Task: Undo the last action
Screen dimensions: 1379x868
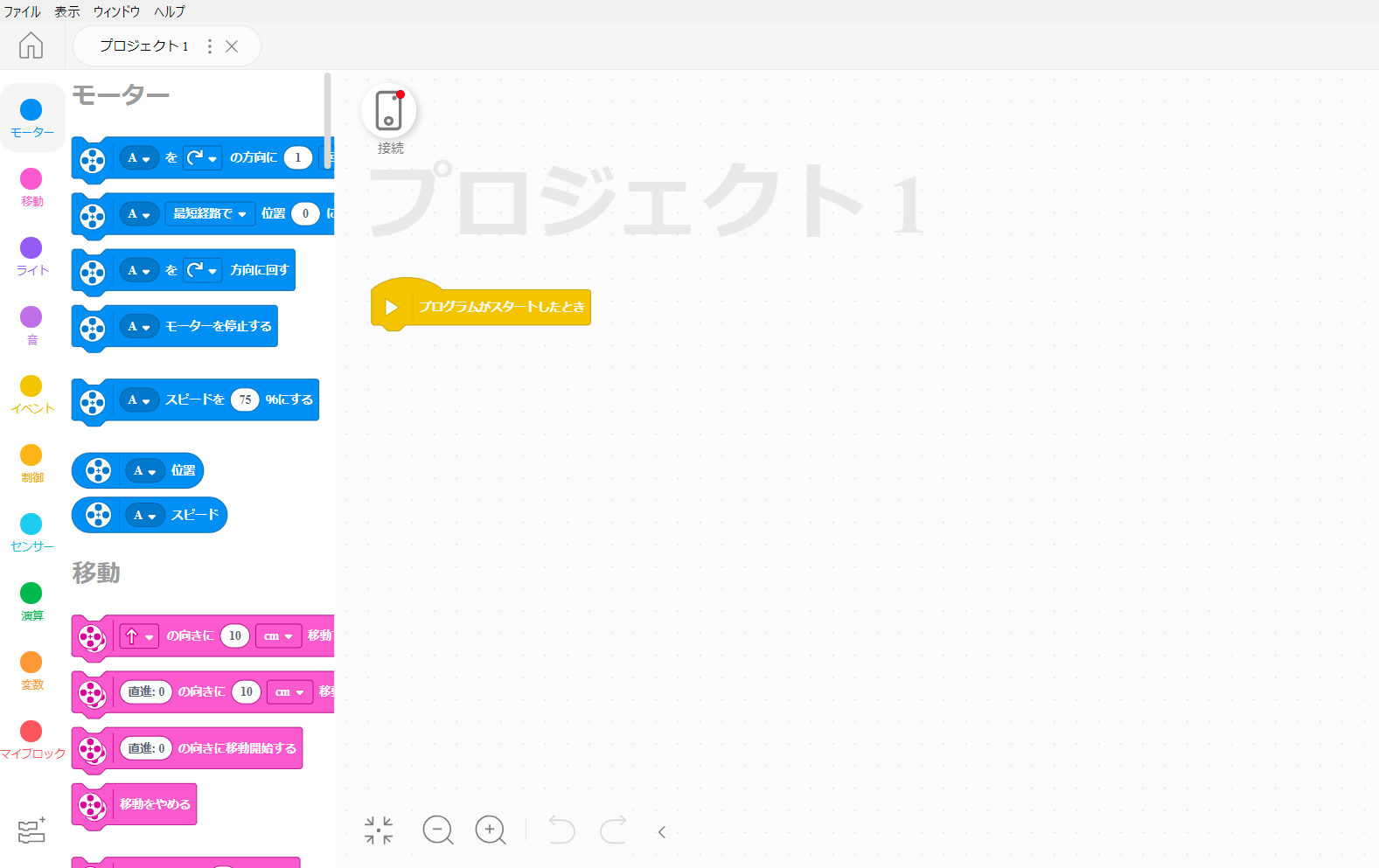Action: (x=561, y=830)
